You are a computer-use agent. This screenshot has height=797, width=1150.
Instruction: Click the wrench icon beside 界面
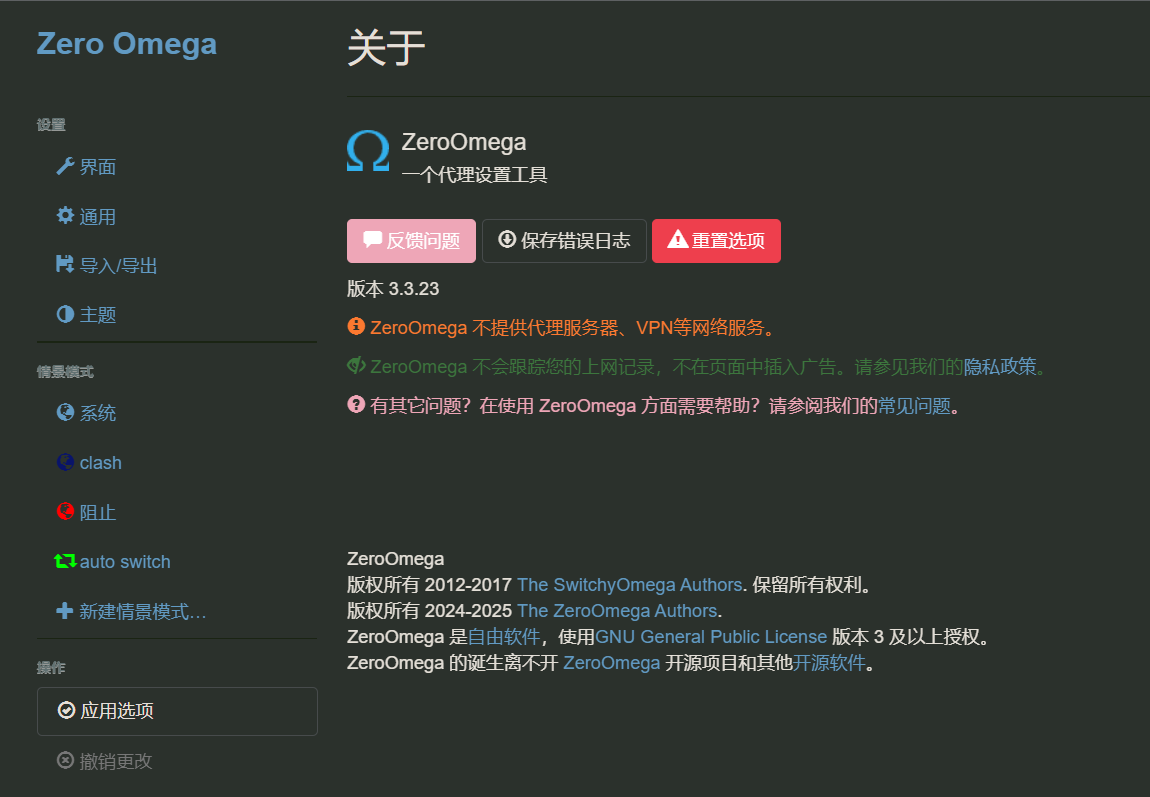tap(65, 166)
